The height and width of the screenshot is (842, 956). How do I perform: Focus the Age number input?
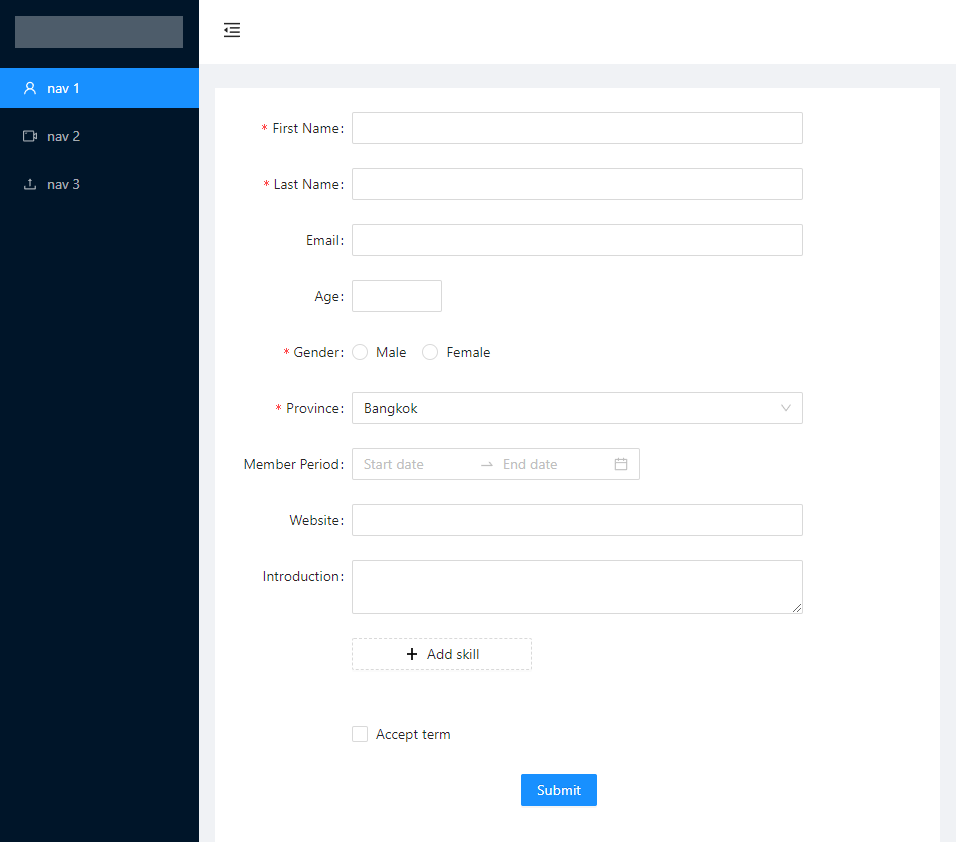[x=396, y=296]
